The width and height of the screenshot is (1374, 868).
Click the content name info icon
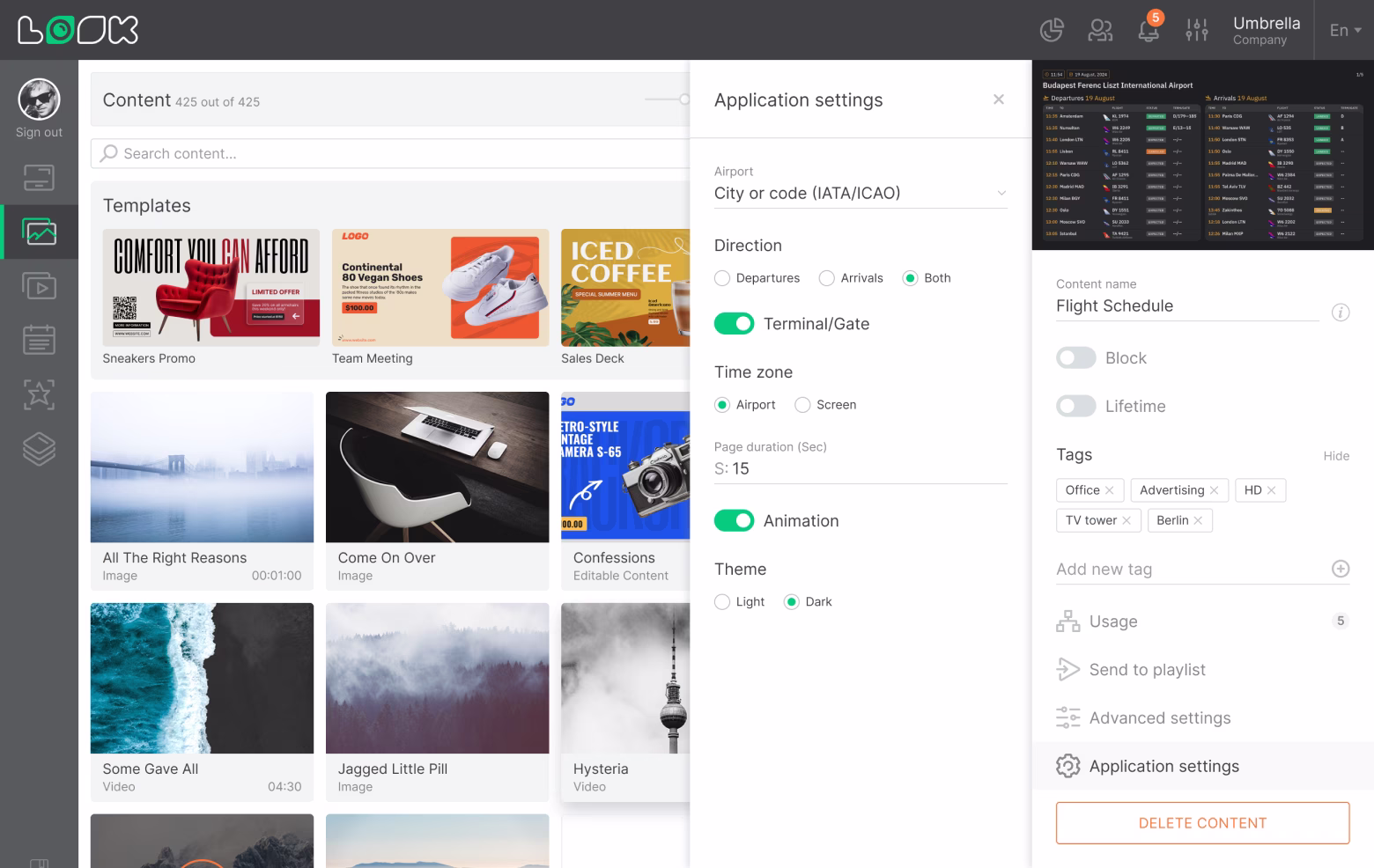pyautogui.click(x=1341, y=313)
